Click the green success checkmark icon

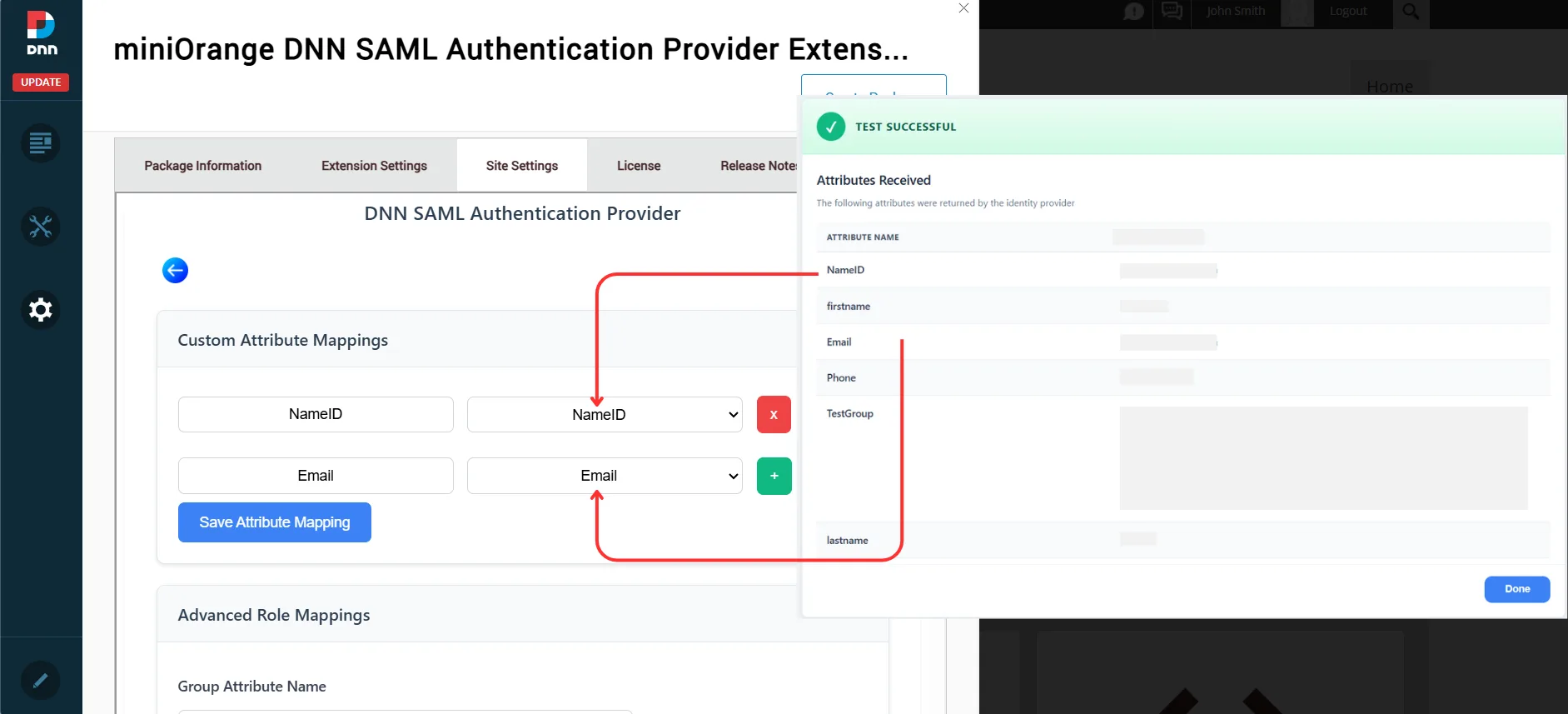pos(831,127)
